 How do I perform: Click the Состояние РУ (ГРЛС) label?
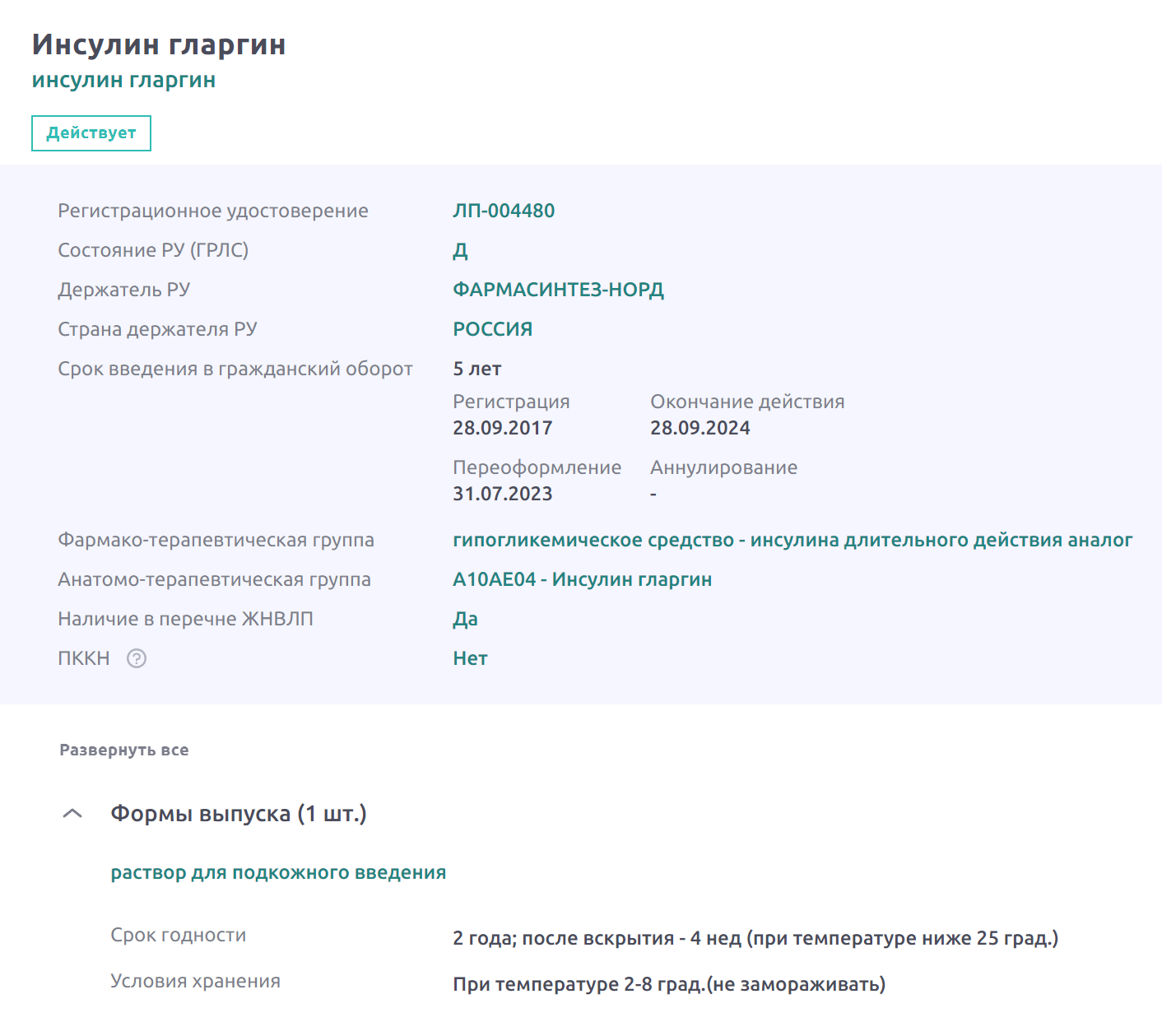point(153,250)
